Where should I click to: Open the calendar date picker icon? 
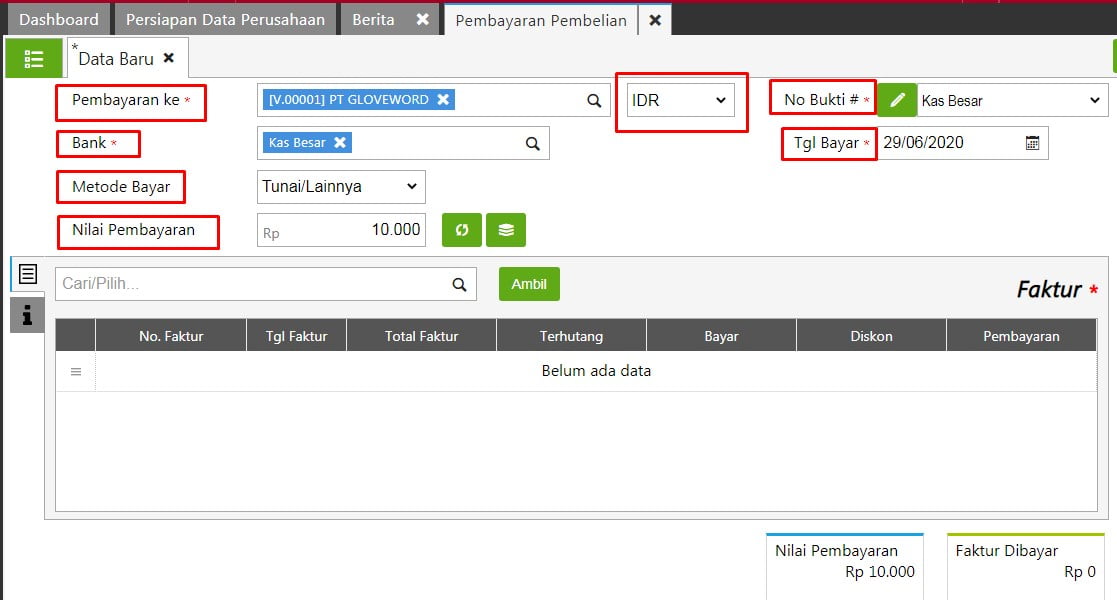pyautogui.click(x=1032, y=143)
